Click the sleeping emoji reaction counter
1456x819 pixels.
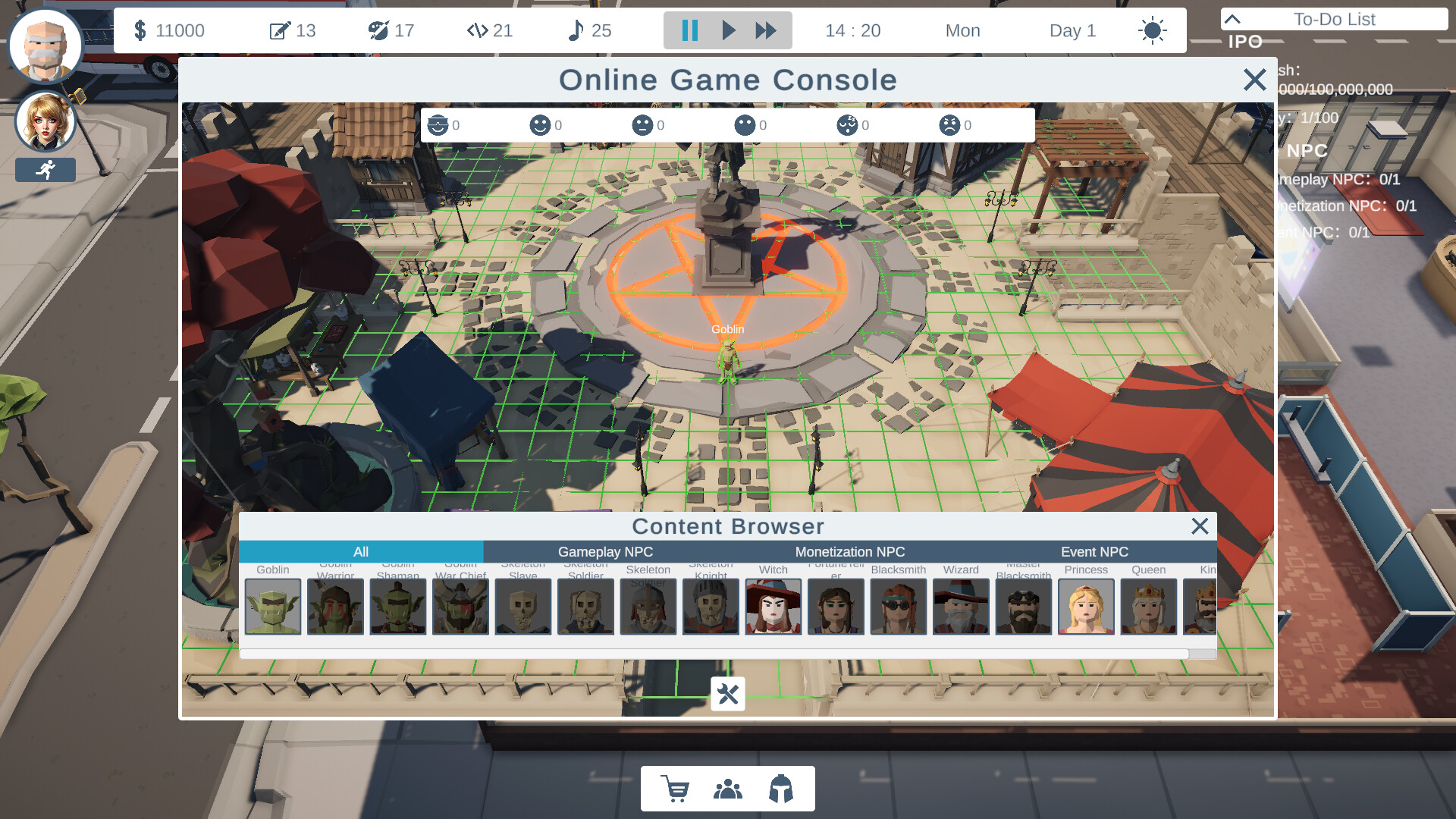tap(848, 124)
